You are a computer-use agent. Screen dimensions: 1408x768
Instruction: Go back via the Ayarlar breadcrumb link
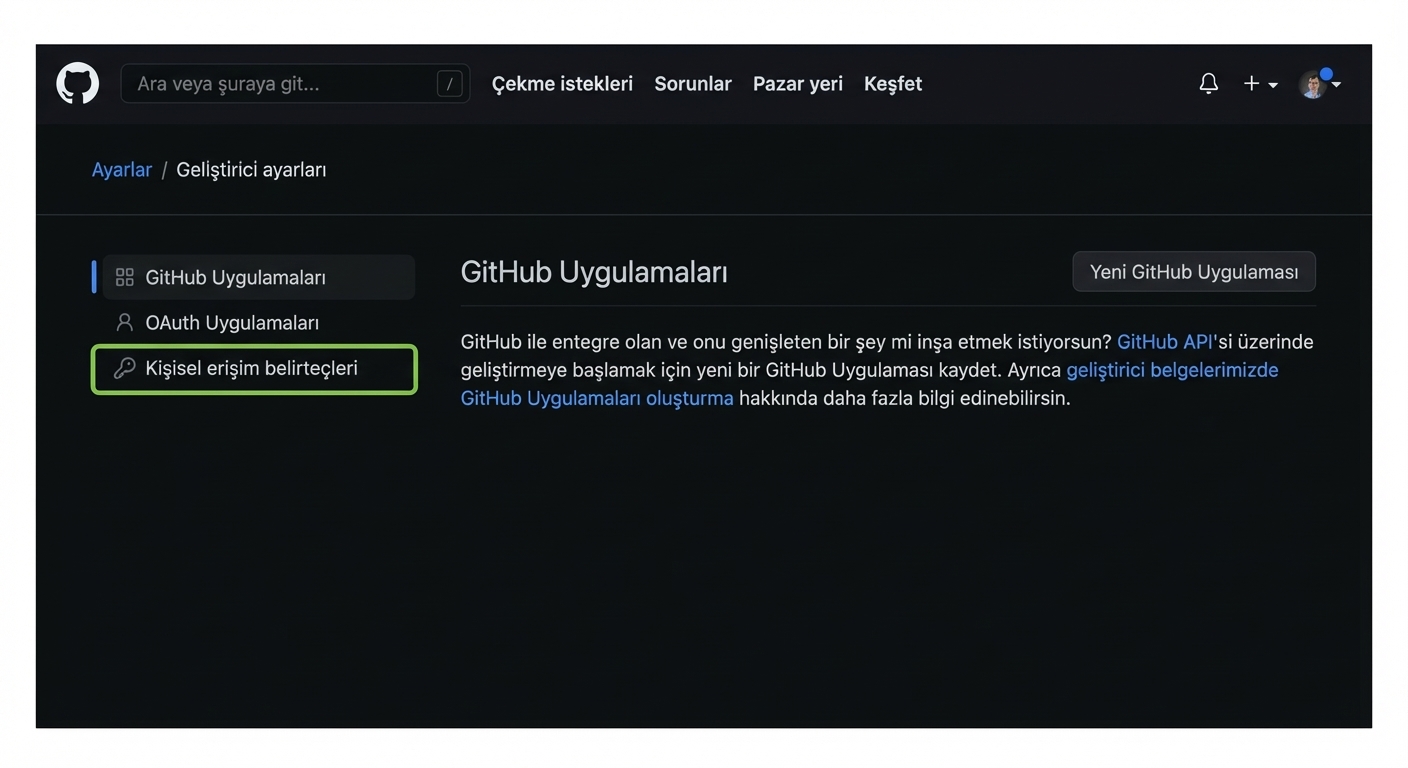point(121,169)
